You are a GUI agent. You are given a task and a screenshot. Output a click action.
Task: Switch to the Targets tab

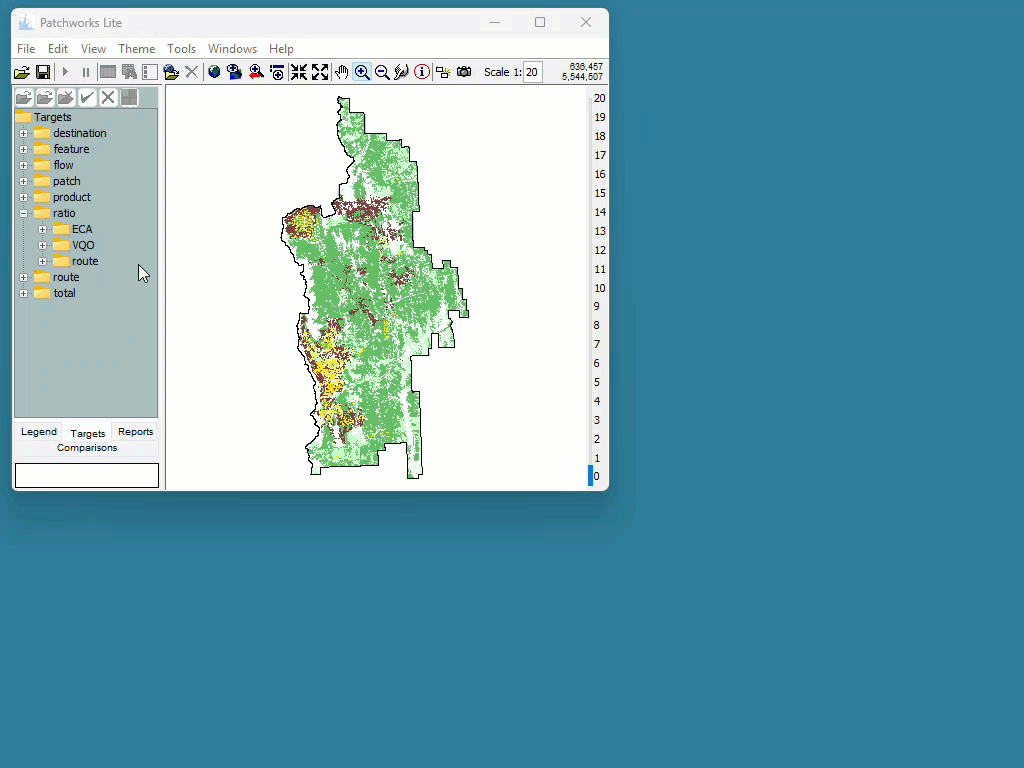(88, 433)
